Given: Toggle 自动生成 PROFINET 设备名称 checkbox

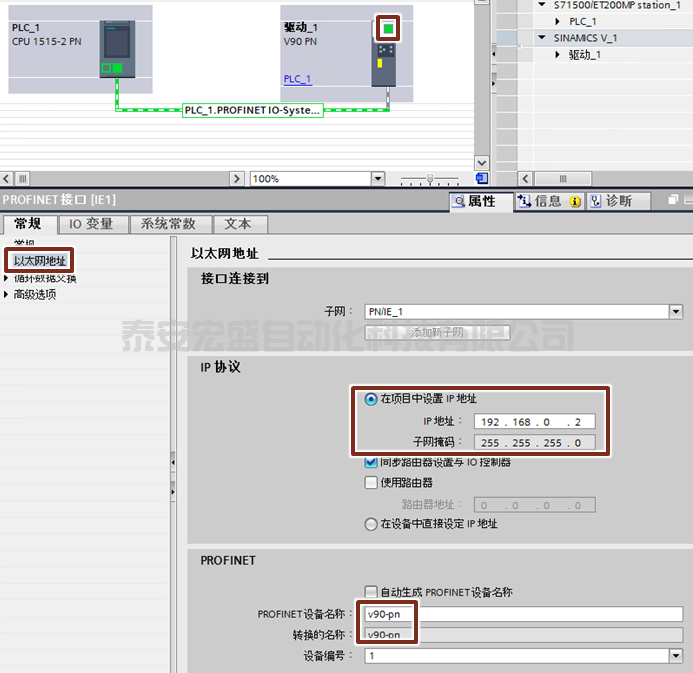Looking at the screenshot, I should tap(371, 592).
